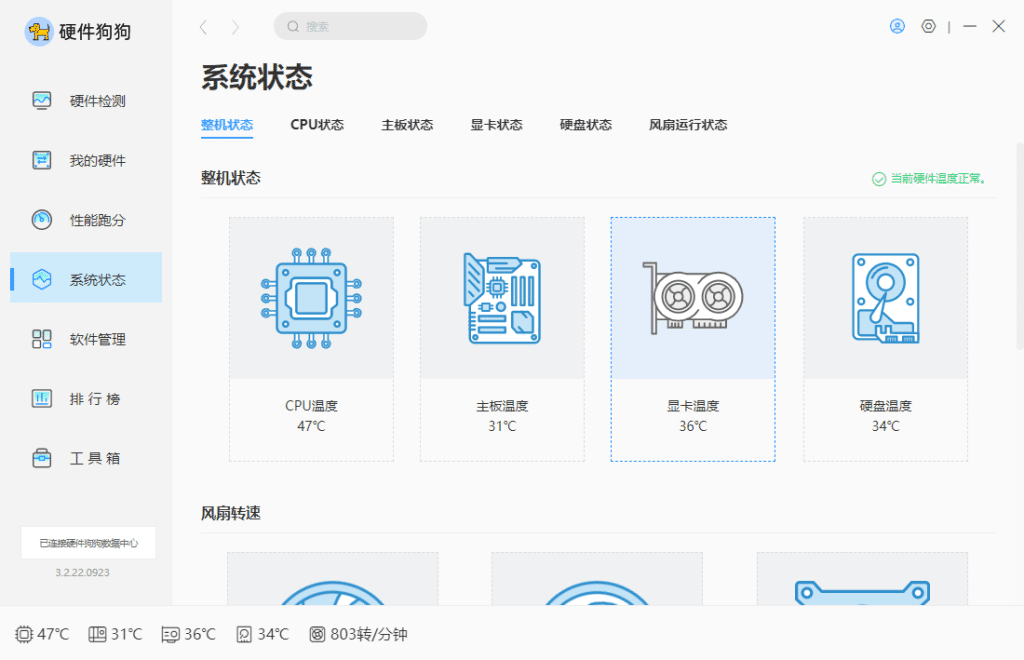Open the settings hexagon icon

tap(929, 26)
